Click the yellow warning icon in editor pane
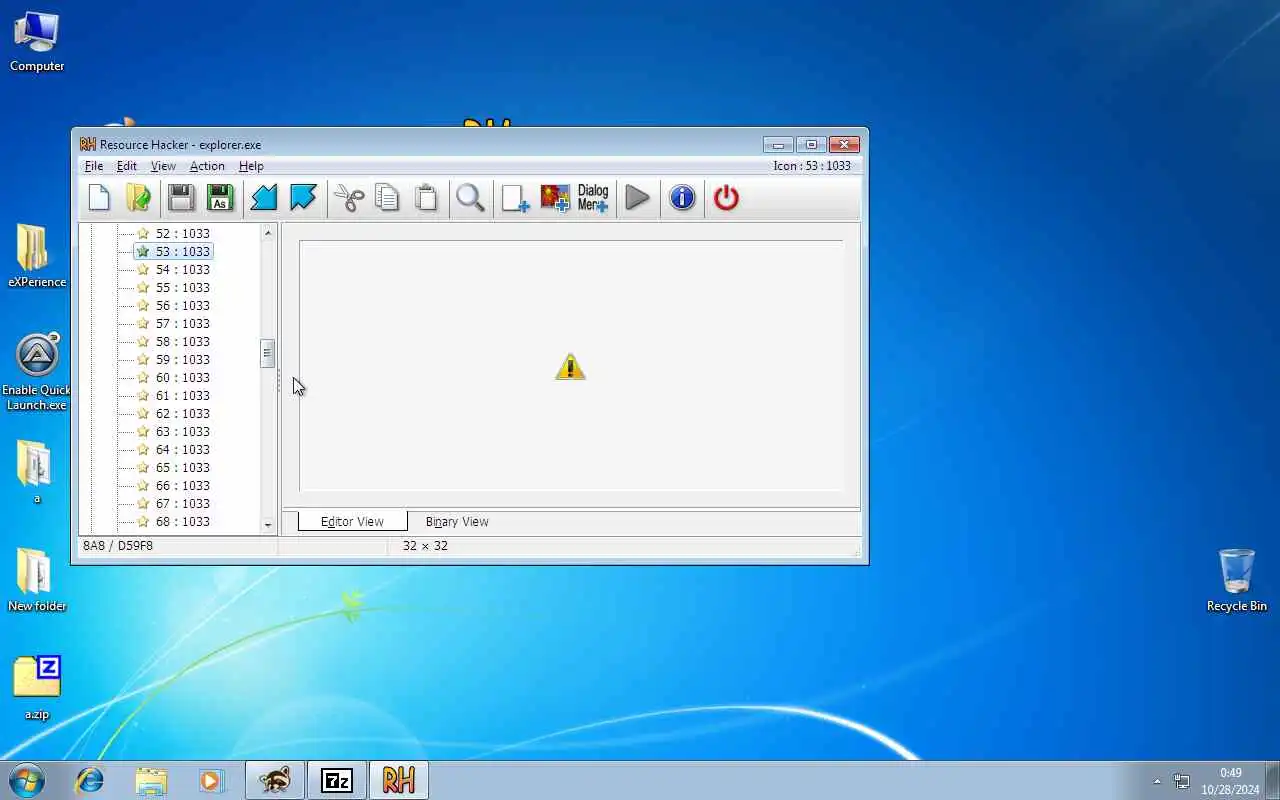1280x800 pixels. pos(570,367)
